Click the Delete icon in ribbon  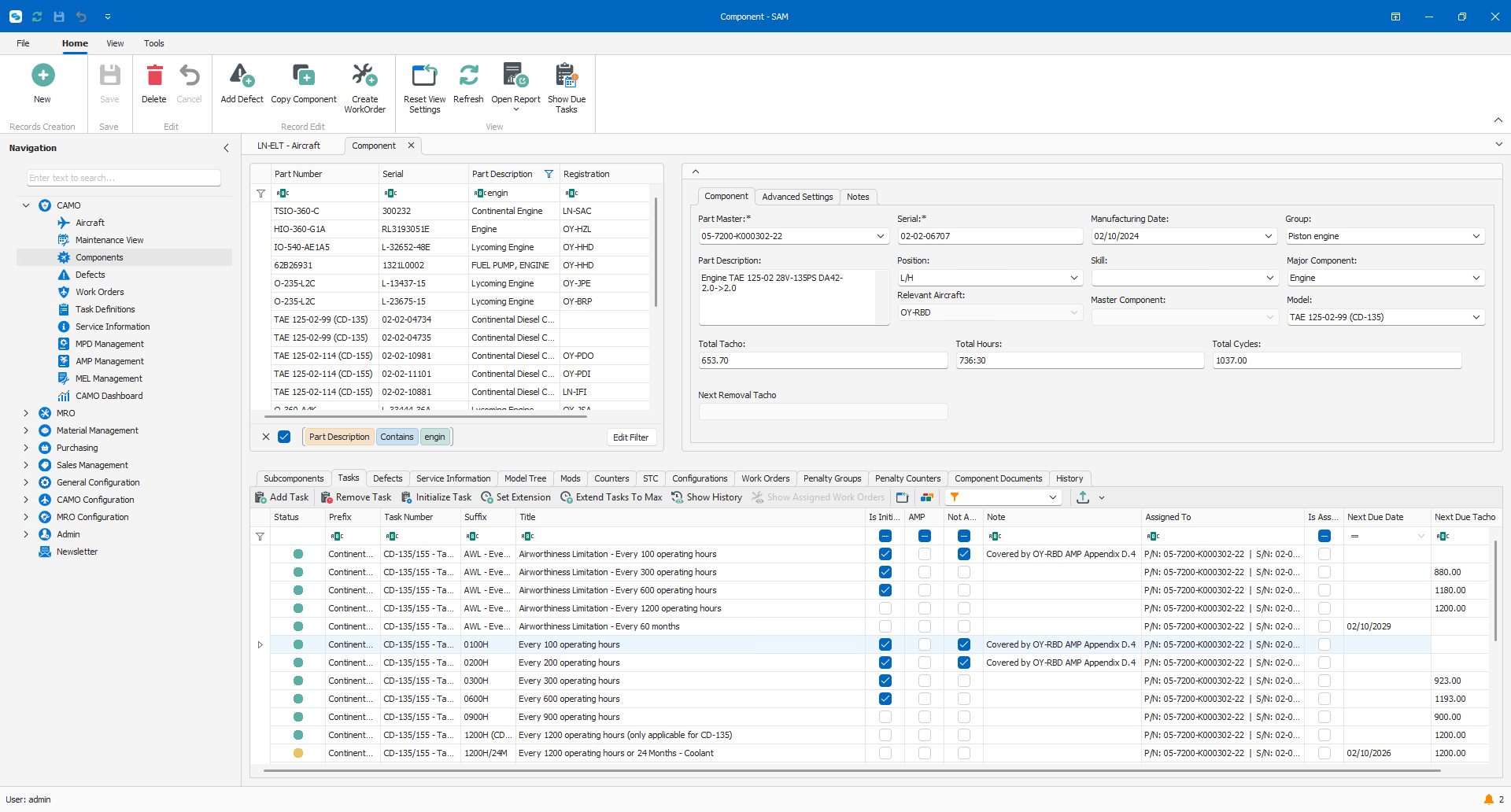click(154, 76)
